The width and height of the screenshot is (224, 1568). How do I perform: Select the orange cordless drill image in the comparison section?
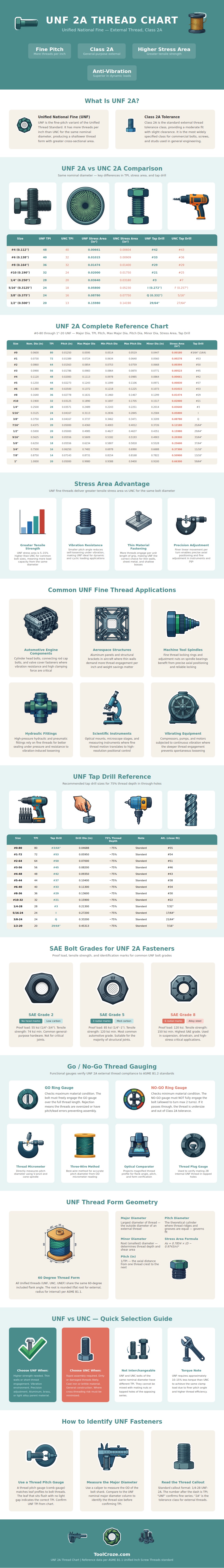pos(191,206)
